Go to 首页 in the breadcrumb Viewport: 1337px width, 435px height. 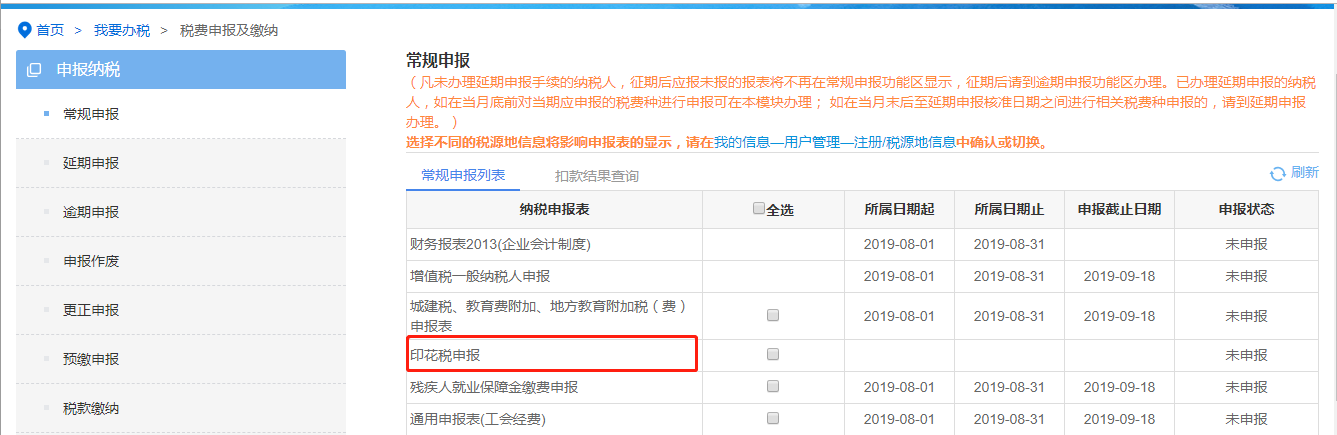[x=50, y=30]
